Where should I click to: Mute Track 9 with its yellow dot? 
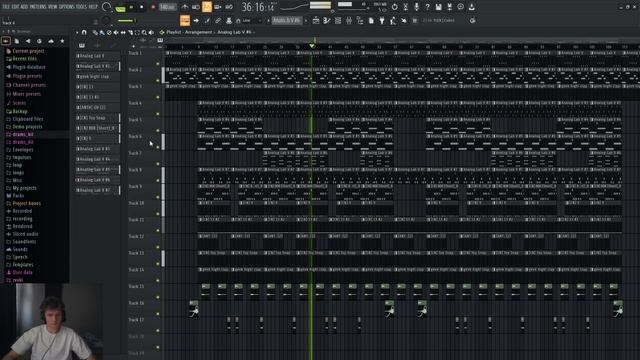158,197
